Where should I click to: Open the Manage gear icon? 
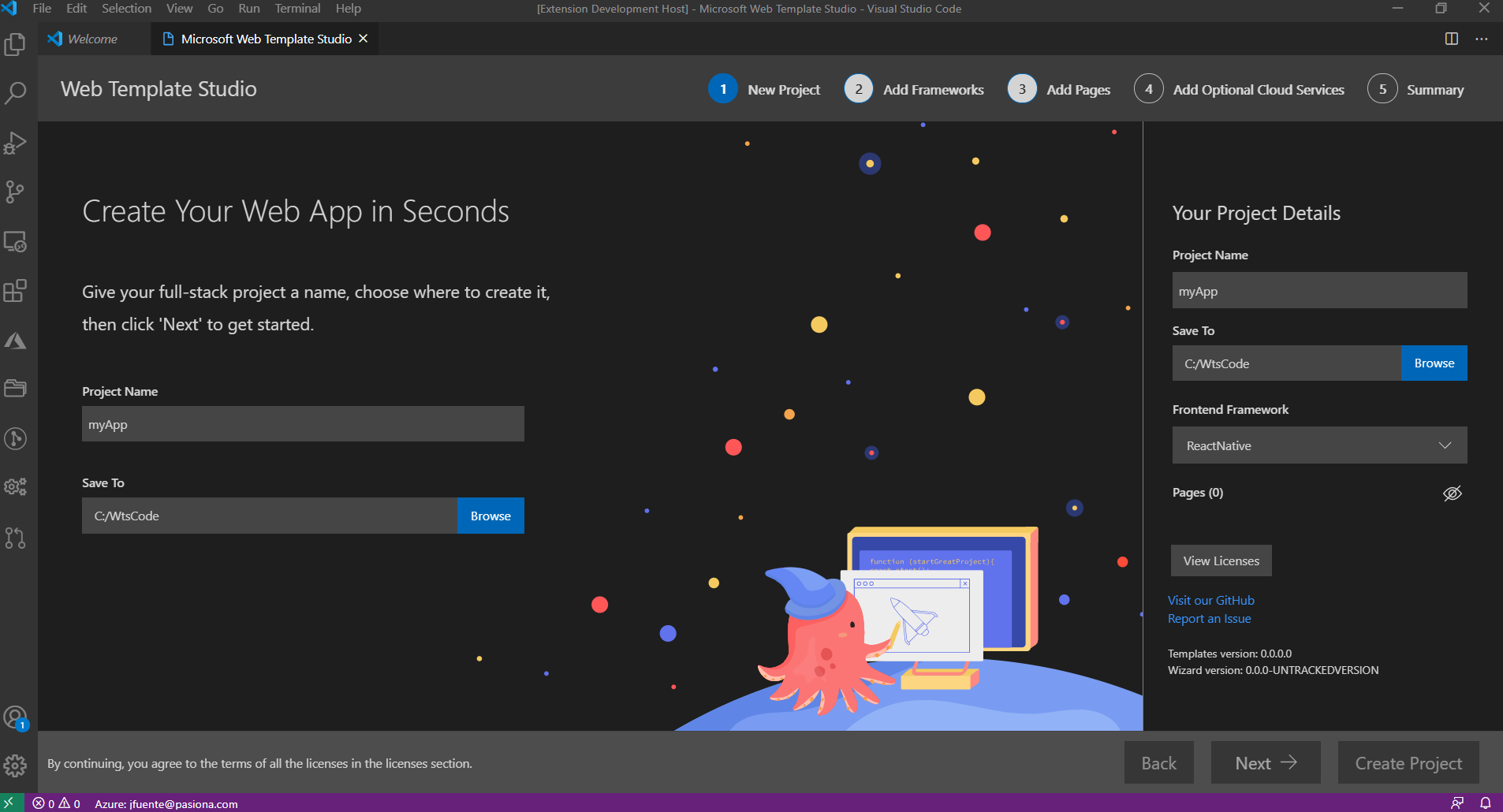(x=15, y=765)
